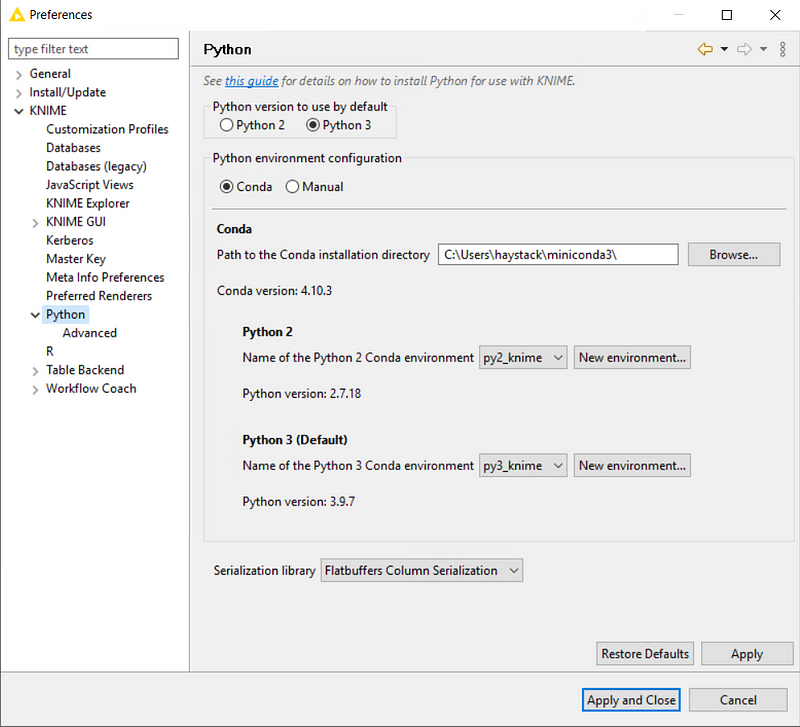Select Preferred Renderers entry
Screen dimensions: 800x727
pyautogui.click(x=99, y=296)
